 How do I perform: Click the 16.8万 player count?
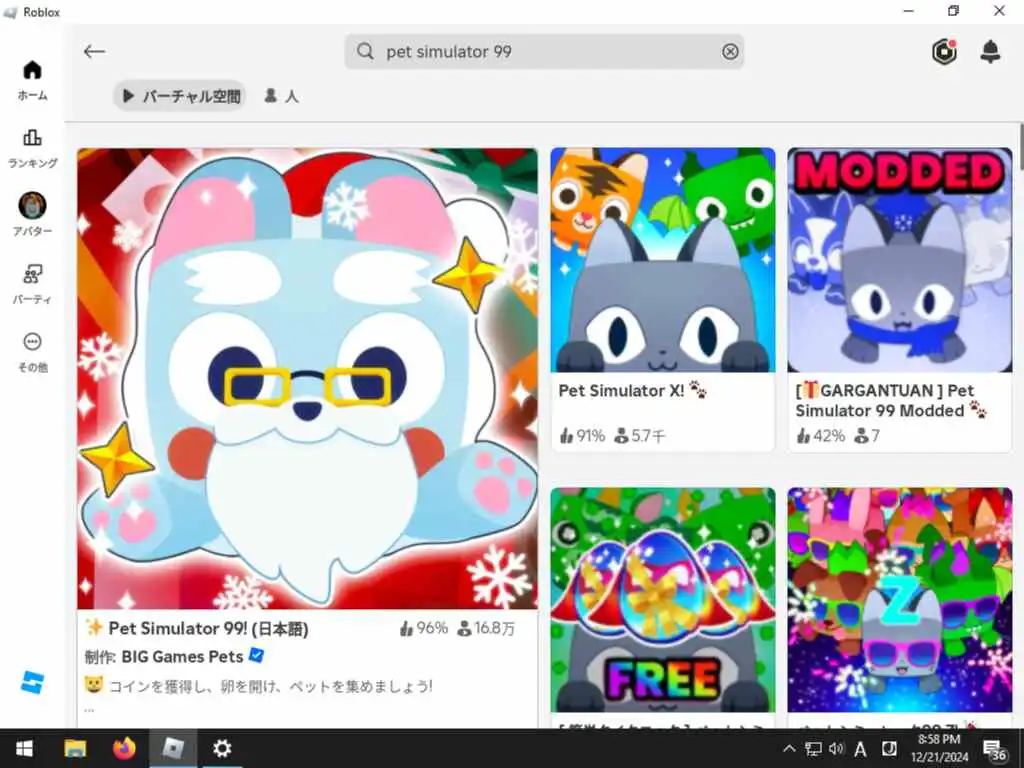pyautogui.click(x=485, y=628)
